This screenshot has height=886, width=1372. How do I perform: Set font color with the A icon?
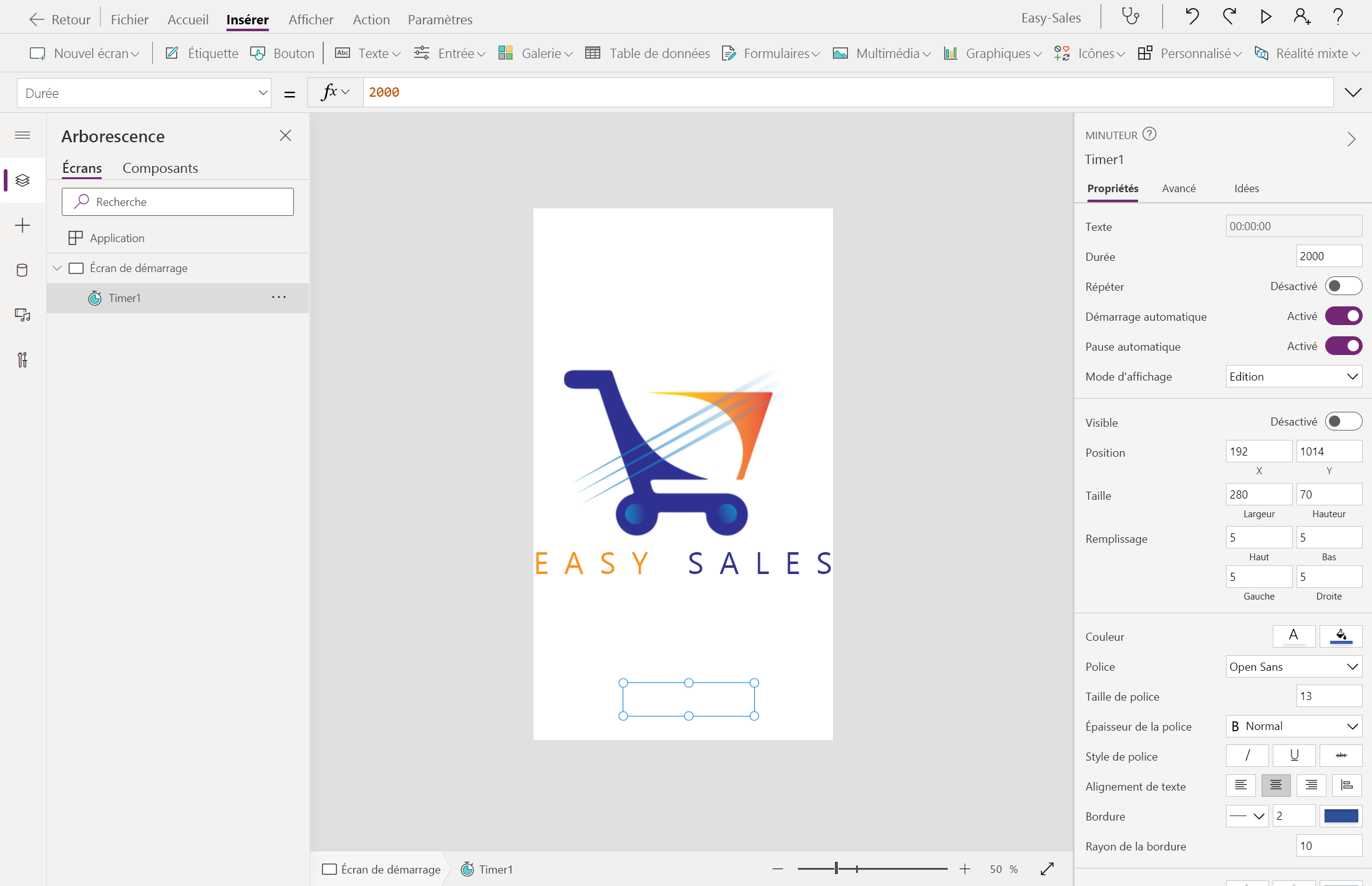[1294, 636]
